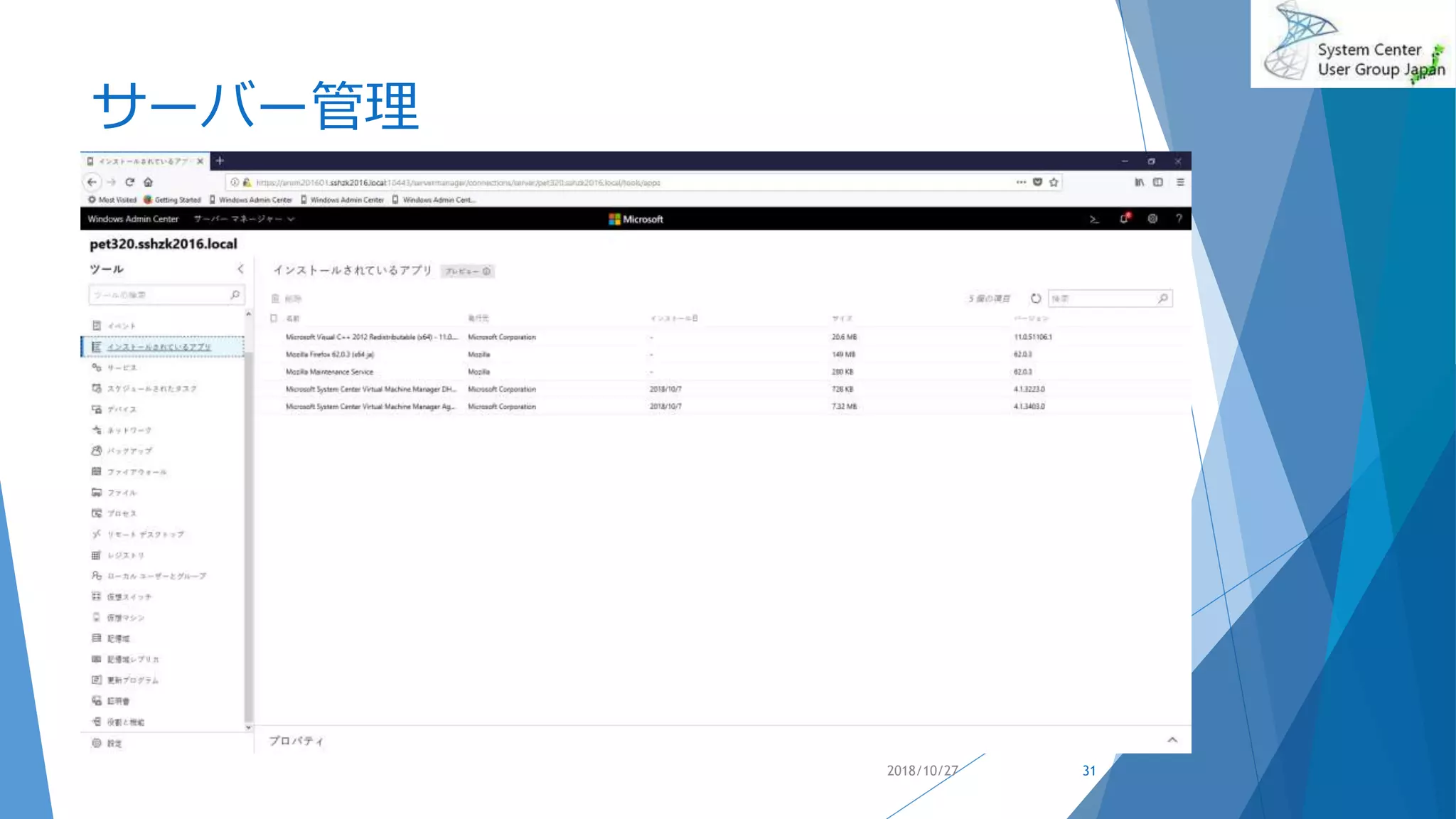Open 設定 (Settings) at sidebar bottom

[107, 743]
